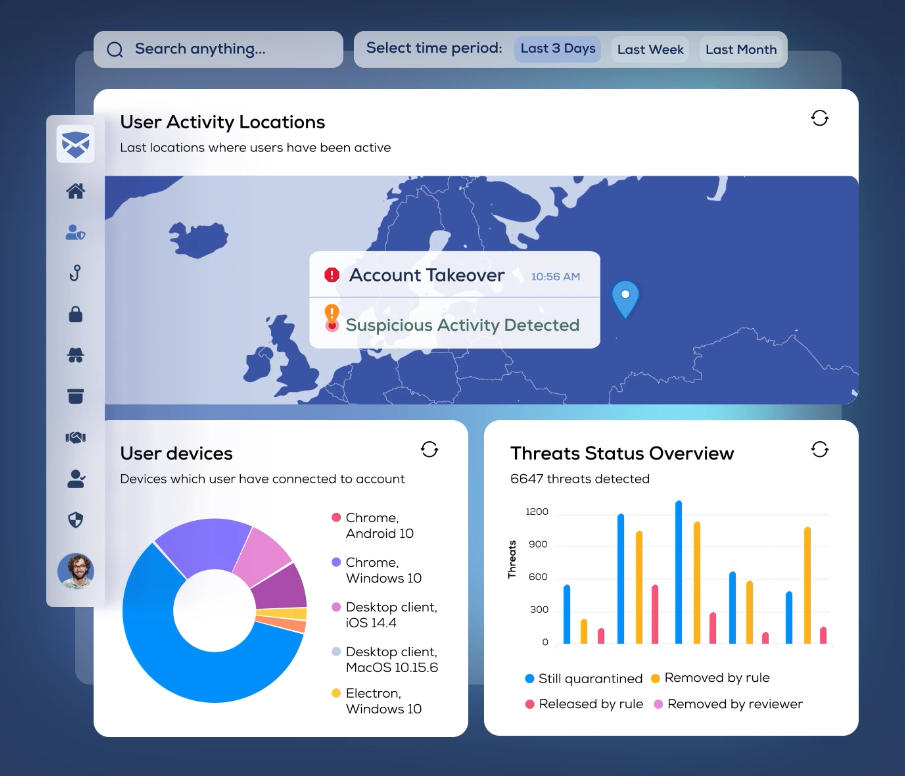Click the 10:56 AM timestamp
This screenshot has width=905, height=776.
click(555, 277)
